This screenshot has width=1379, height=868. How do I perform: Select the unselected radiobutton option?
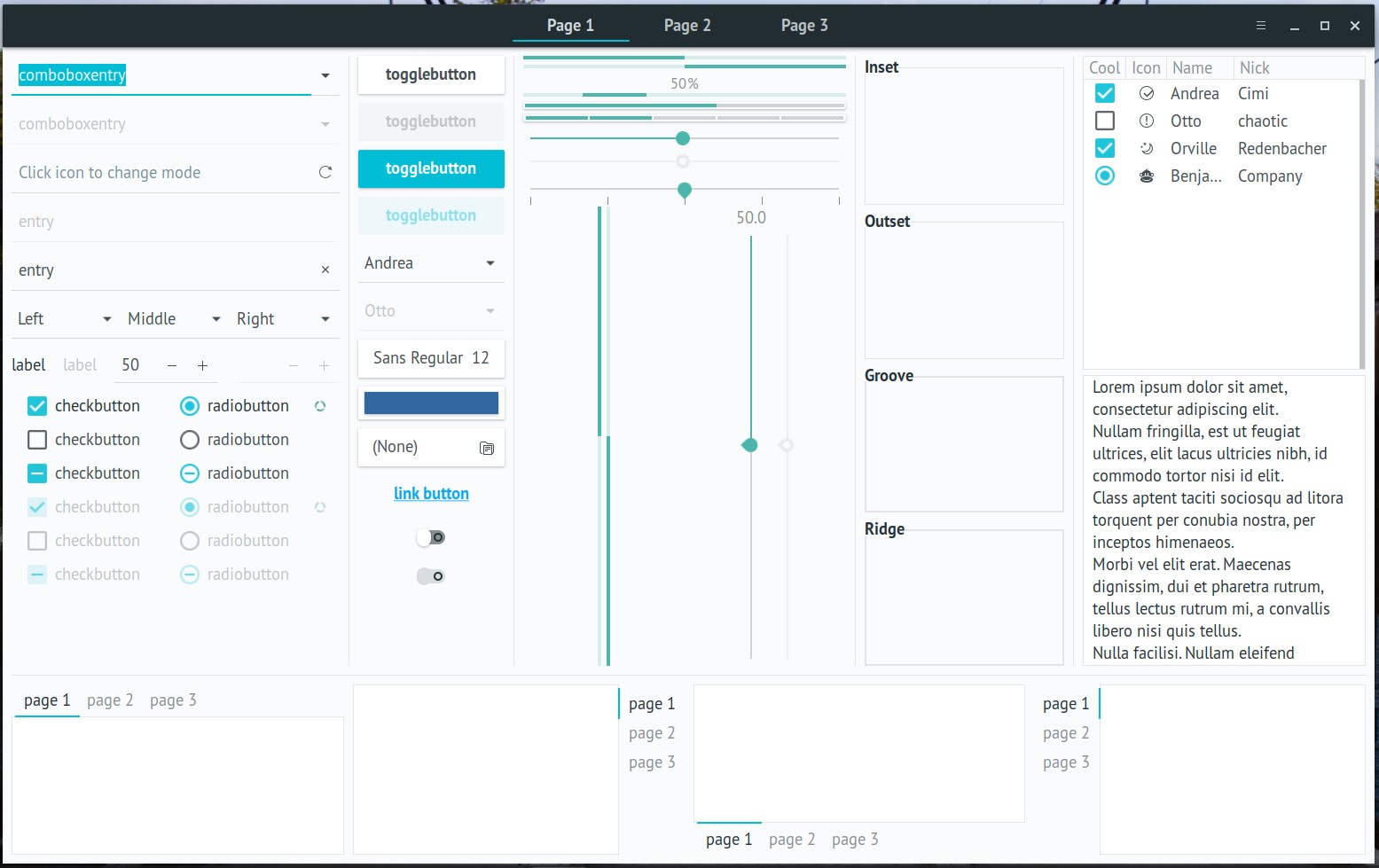click(x=190, y=440)
